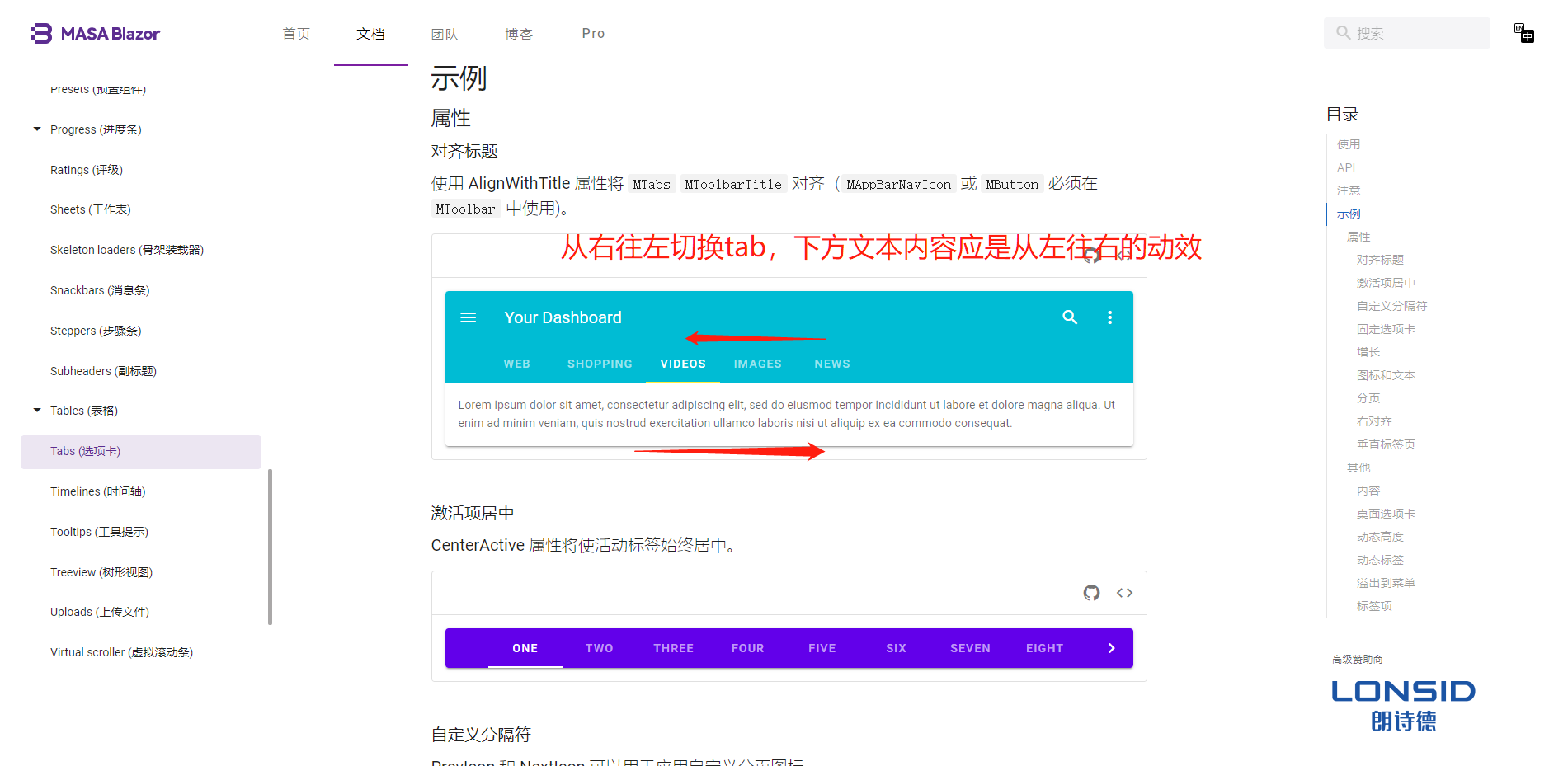Jump to the API section via the table of contents
The height and width of the screenshot is (766, 1568).
(1346, 167)
